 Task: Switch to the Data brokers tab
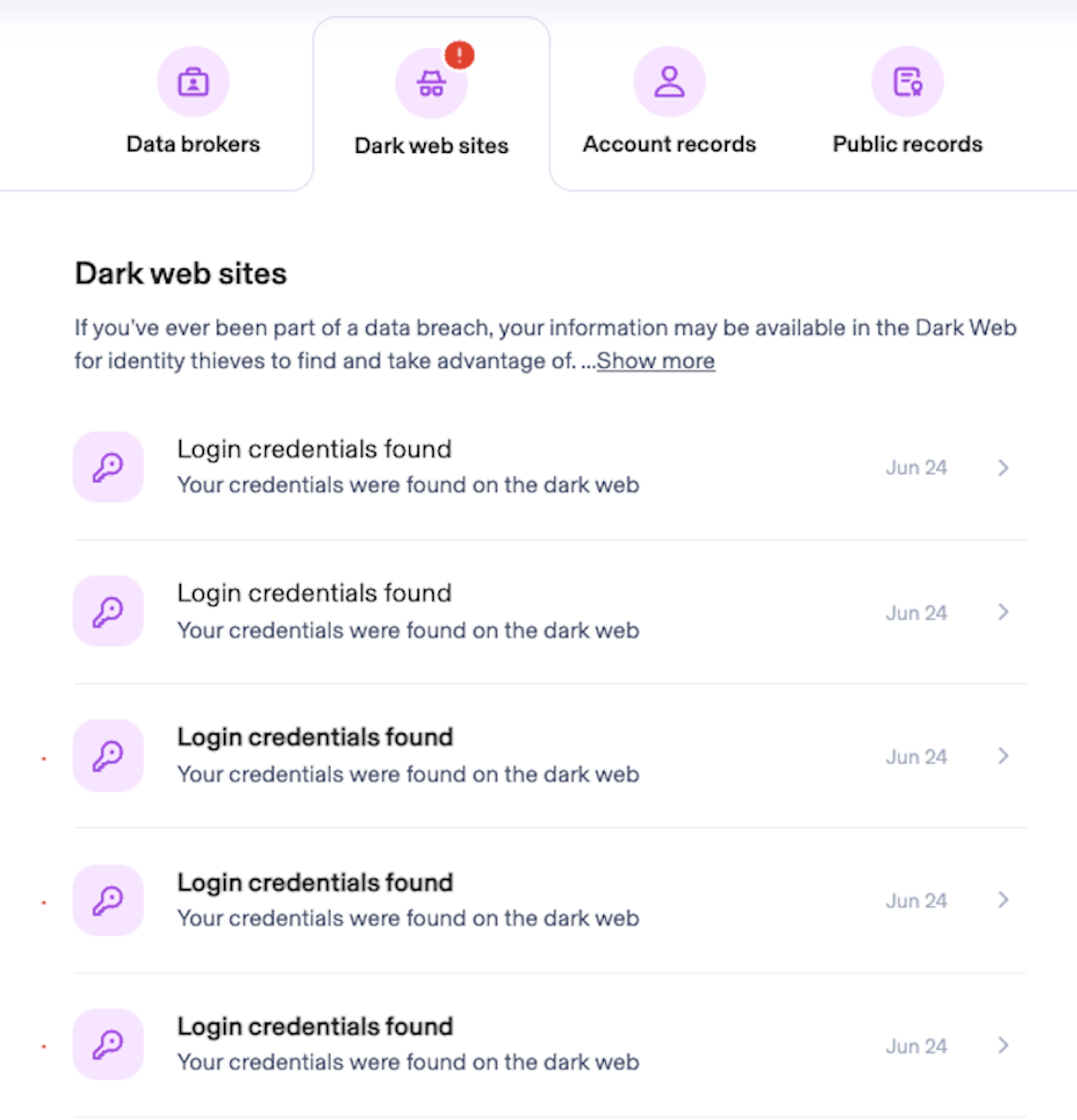(x=193, y=144)
